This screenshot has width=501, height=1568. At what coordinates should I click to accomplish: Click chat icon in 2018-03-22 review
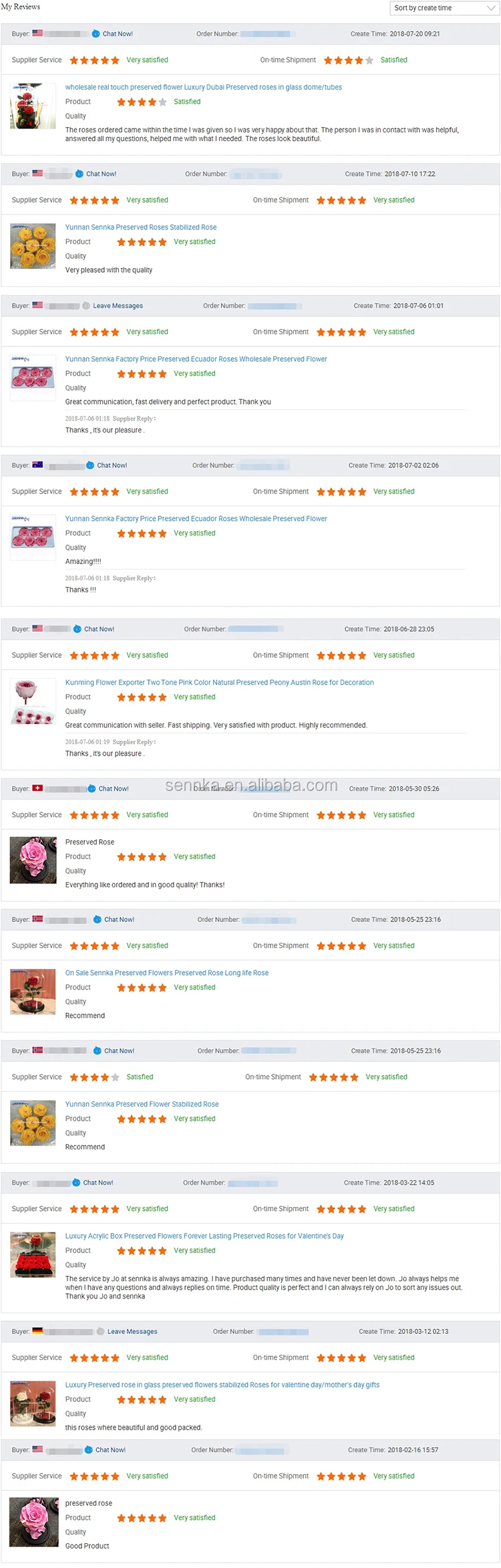click(x=76, y=1183)
